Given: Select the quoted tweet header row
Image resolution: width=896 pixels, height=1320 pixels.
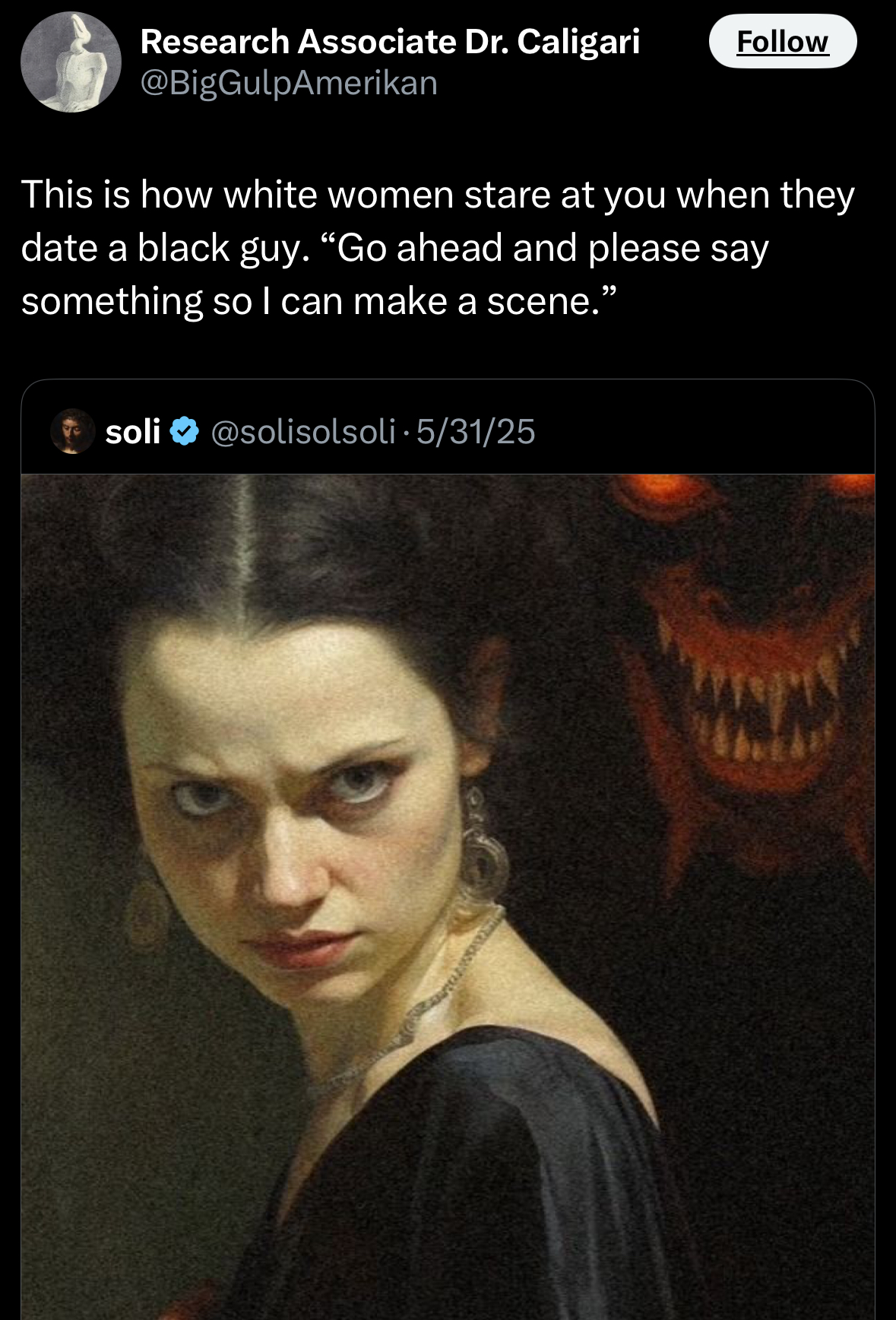Looking at the screenshot, I should coord(448,431).
